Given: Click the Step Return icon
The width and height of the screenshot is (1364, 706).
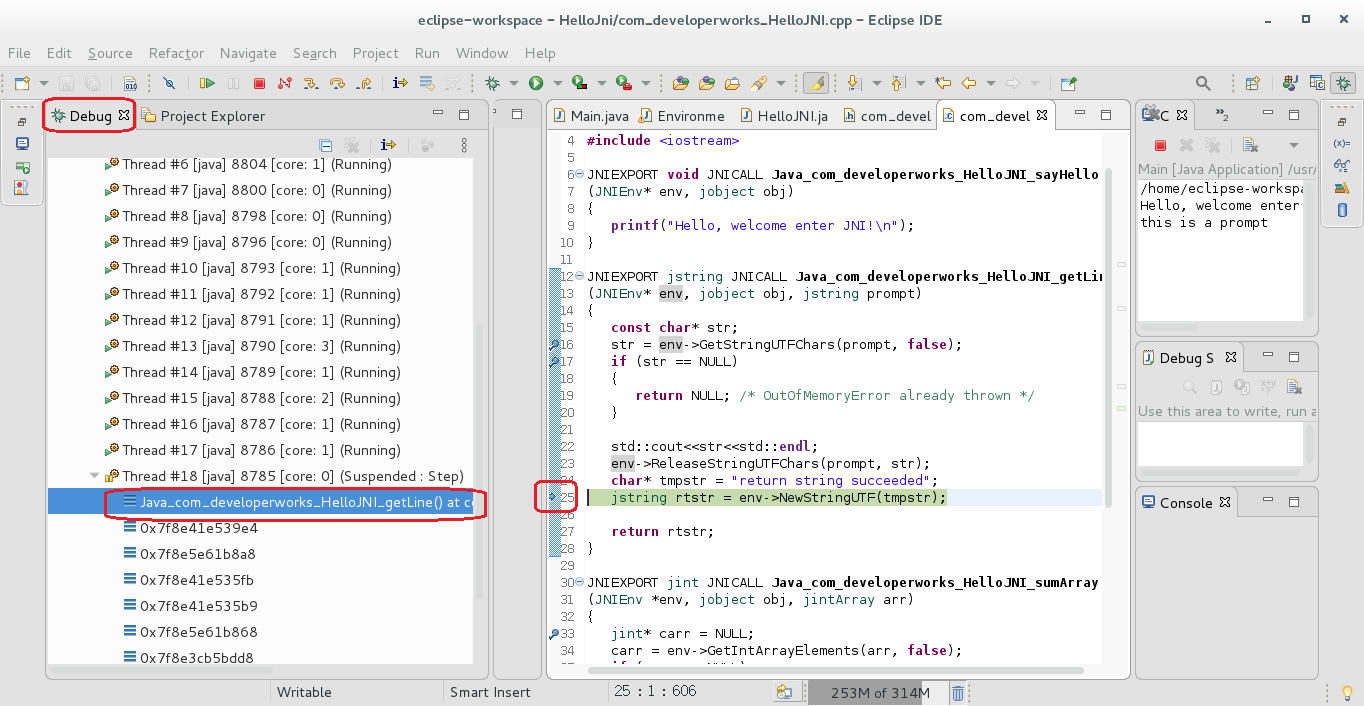Looking at the screenshot, I should (x=363, y=84).
